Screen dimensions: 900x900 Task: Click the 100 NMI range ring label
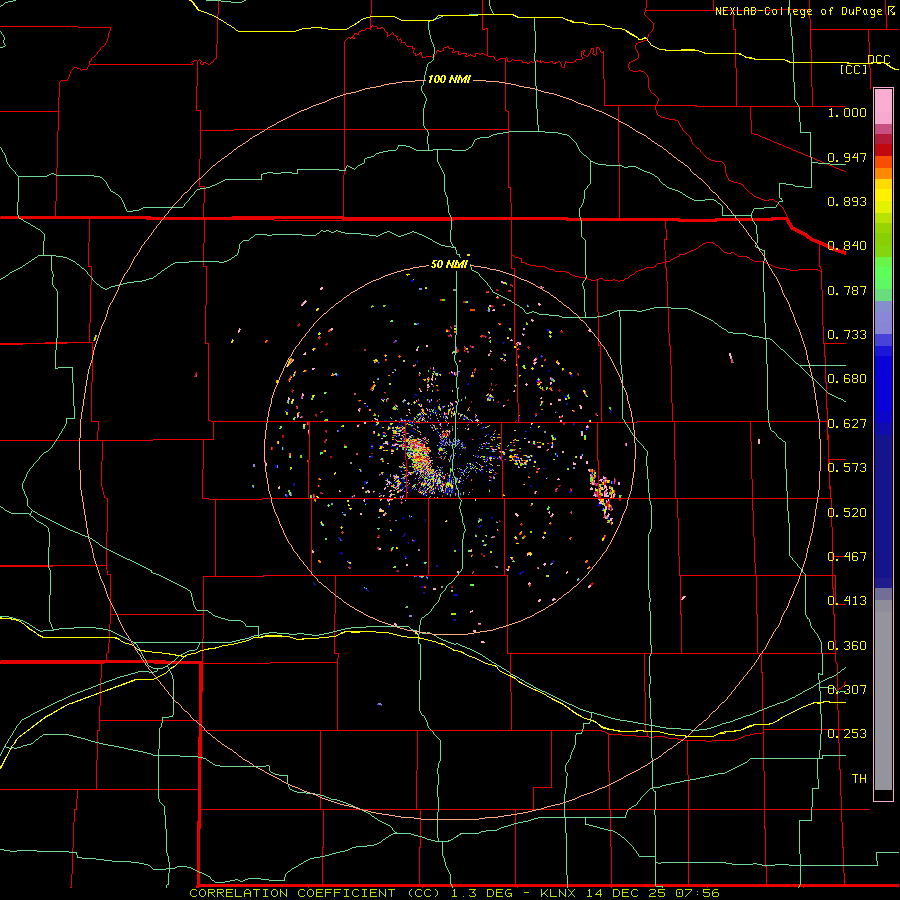[449, 79]
